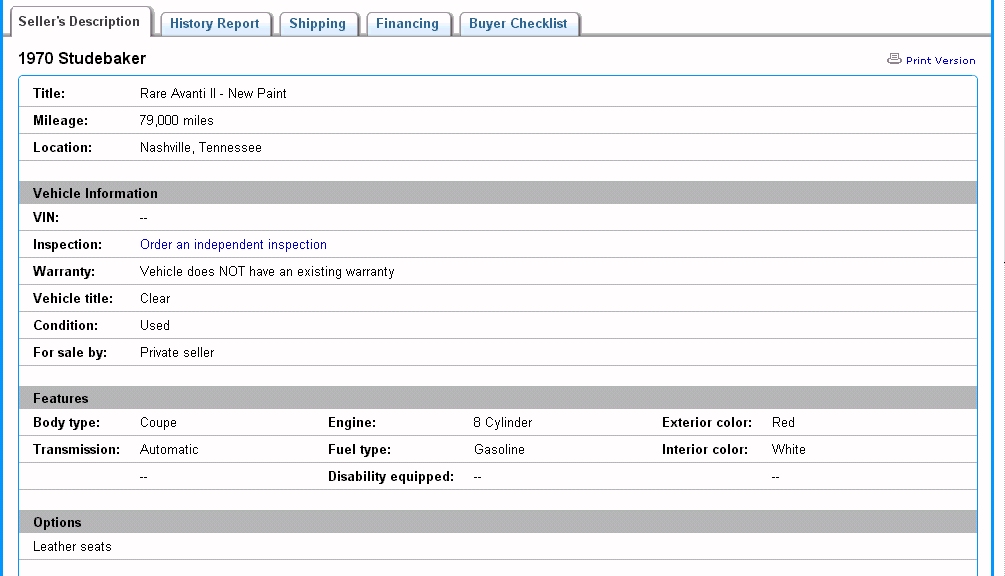The image size is (1005, 576).
Task: Switch to the Seller's Description tab
Action: tap(79, 22)
